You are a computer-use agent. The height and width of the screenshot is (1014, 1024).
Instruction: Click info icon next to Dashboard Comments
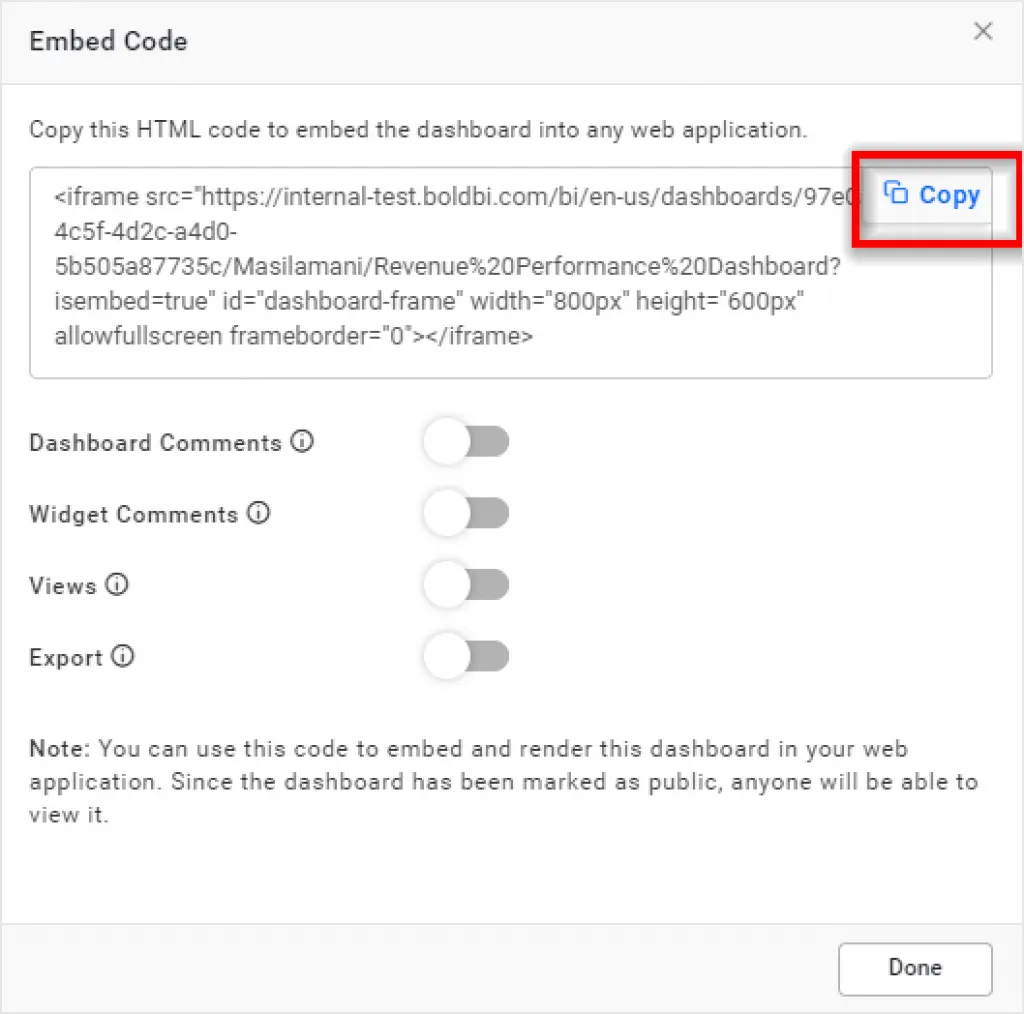click(302, 441)
